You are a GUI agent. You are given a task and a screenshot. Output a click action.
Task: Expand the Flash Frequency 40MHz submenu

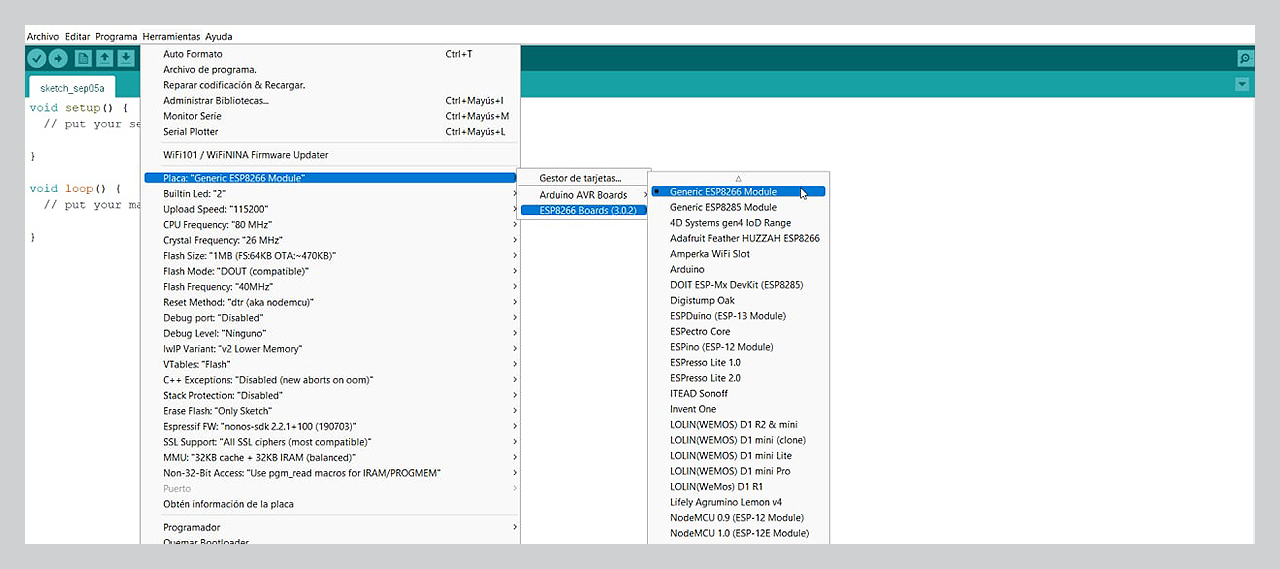(x=330, y=287)
